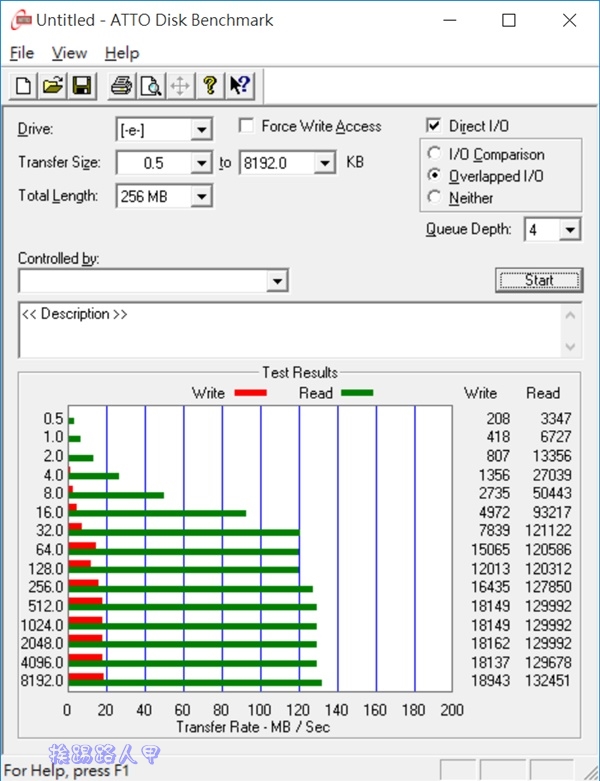Click the New document toolbar icon

[23, 86]
